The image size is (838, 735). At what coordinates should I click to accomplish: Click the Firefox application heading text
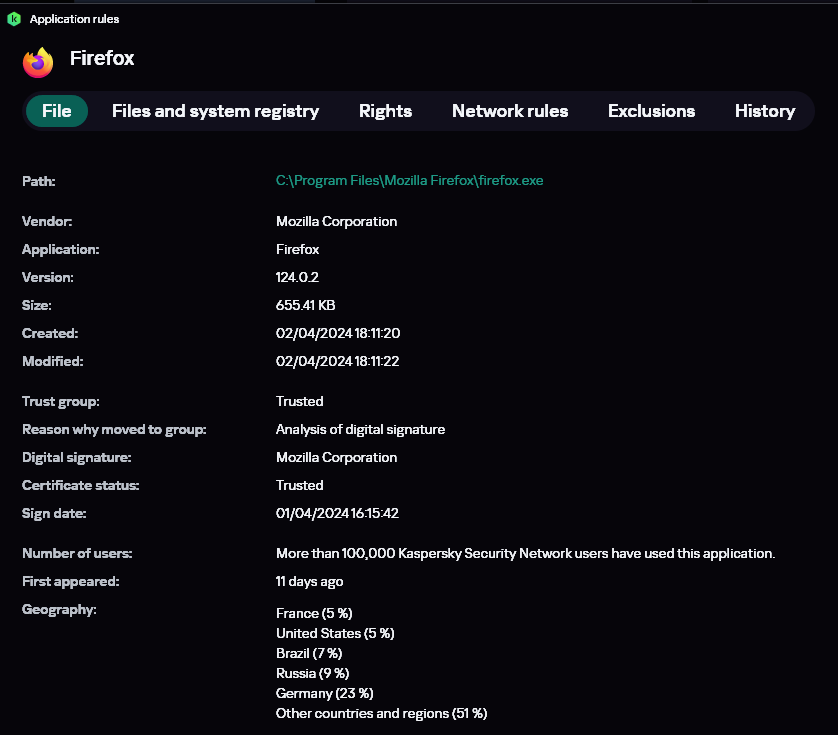click(102, 59)
